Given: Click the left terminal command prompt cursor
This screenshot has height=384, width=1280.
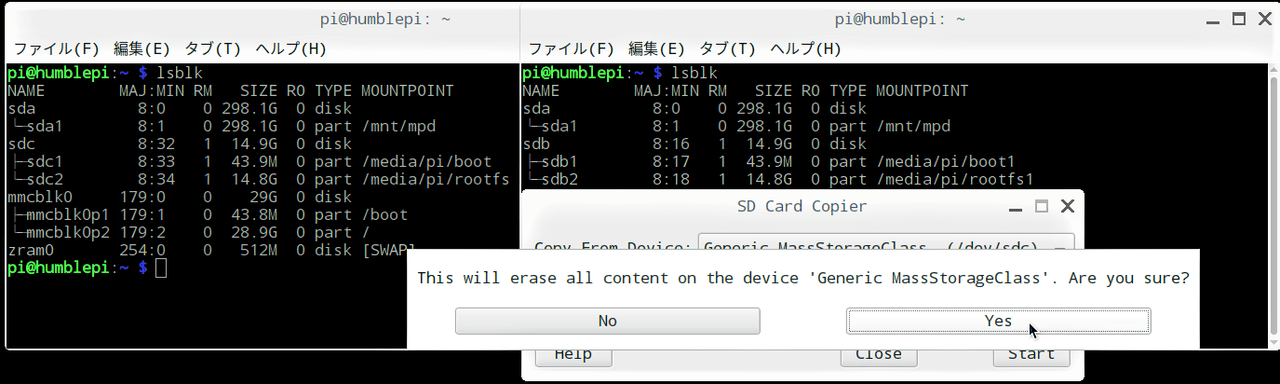Looking at the screenshot, I should 162,268.
